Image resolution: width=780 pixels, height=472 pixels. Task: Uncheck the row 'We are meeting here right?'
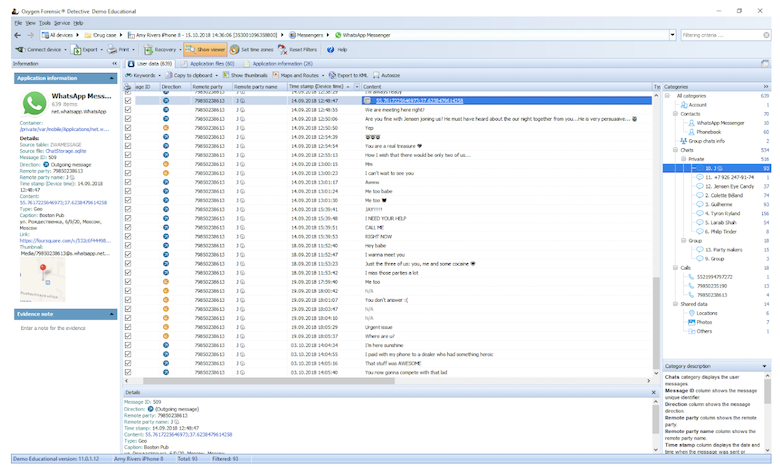(128, 110)
